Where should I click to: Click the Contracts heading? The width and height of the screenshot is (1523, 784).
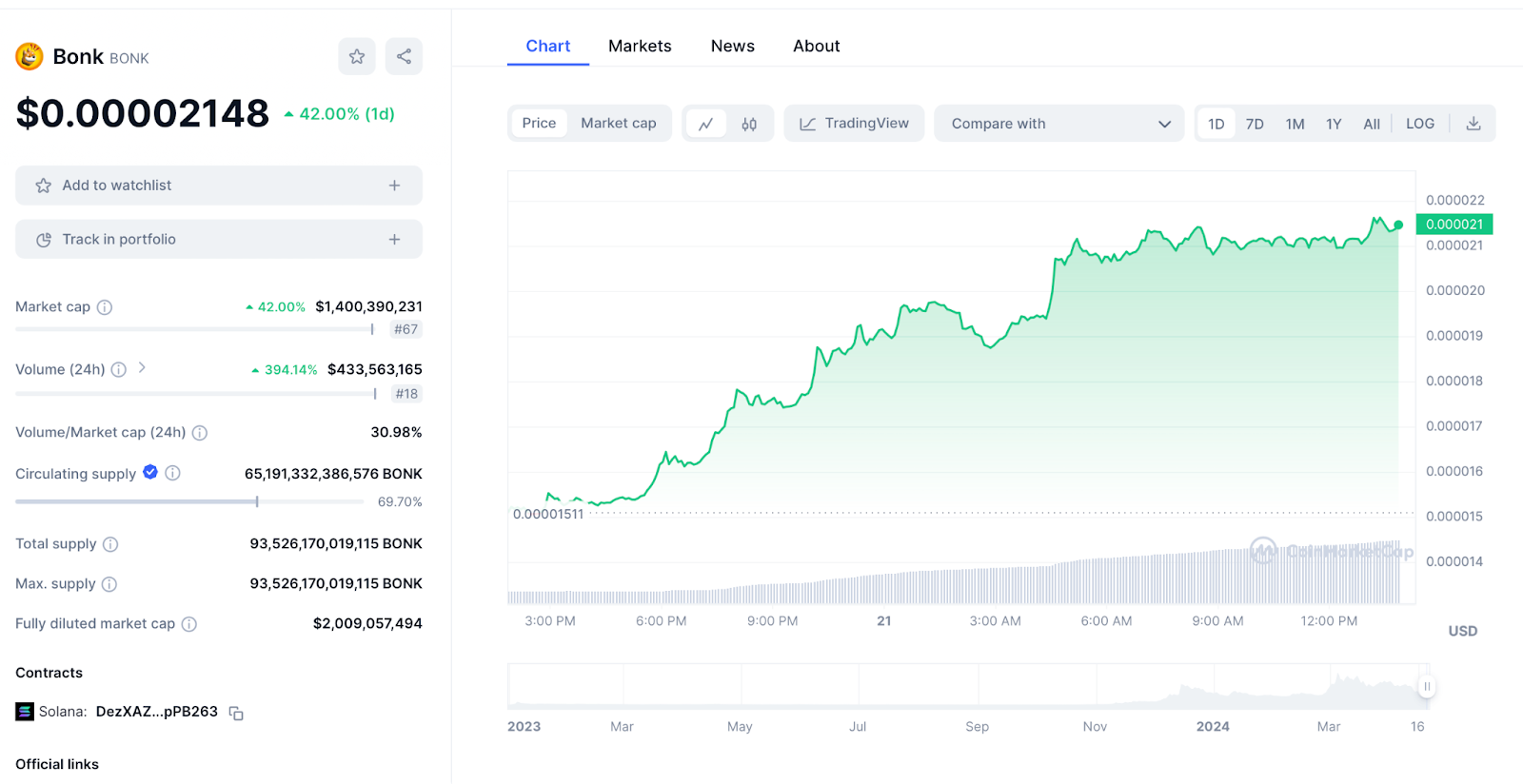[x=49, y=673]
